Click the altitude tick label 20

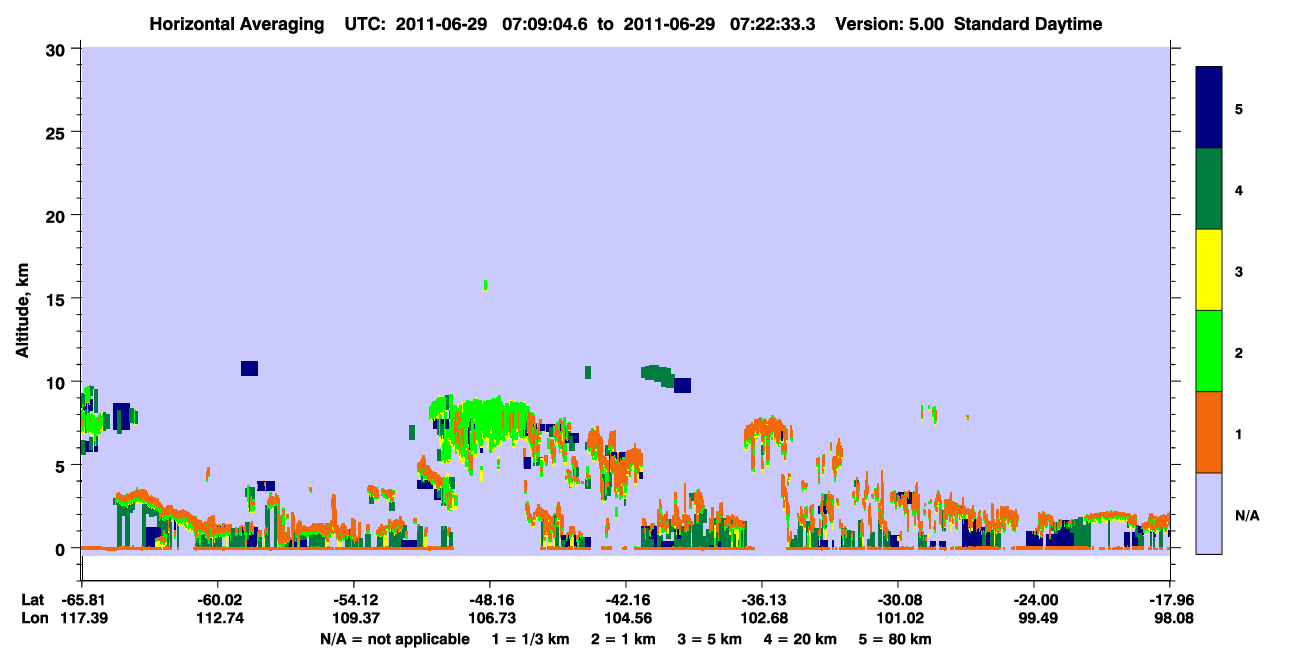click(58, 215)
